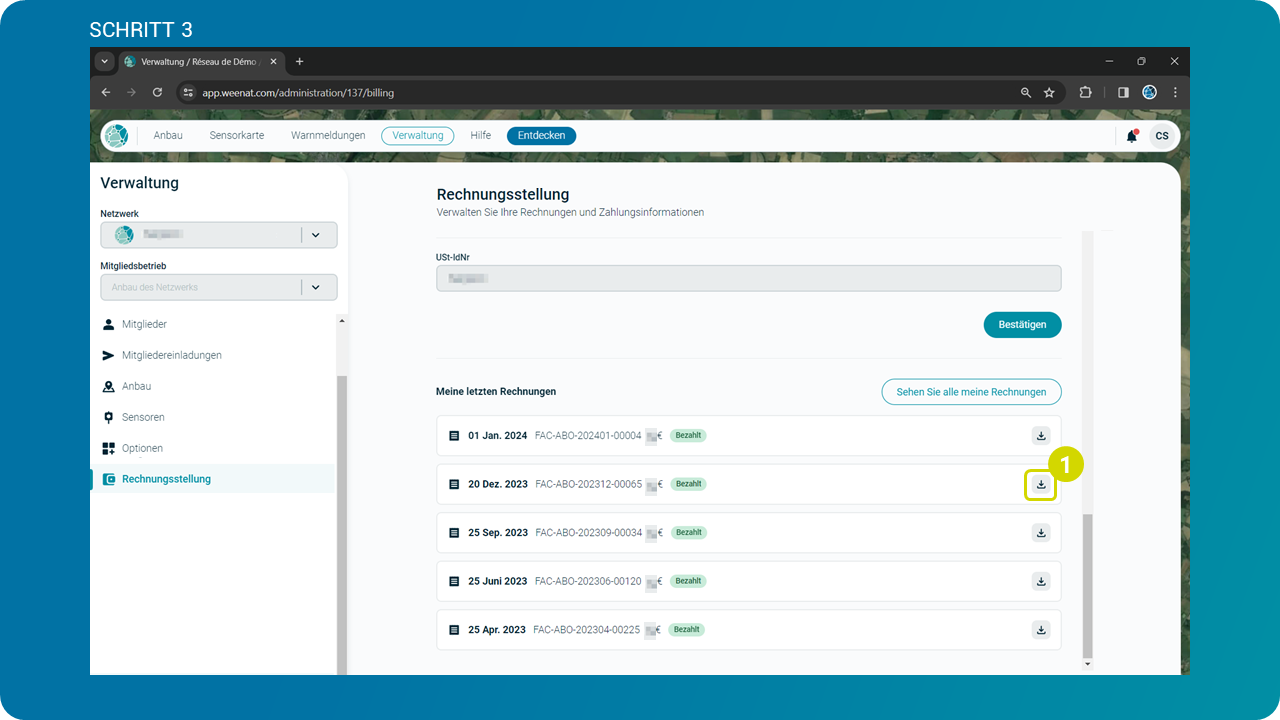The image size is (1280, 720).
Task: Download the 01 Jan. 2024 invoice
Action: (1041, 436)
